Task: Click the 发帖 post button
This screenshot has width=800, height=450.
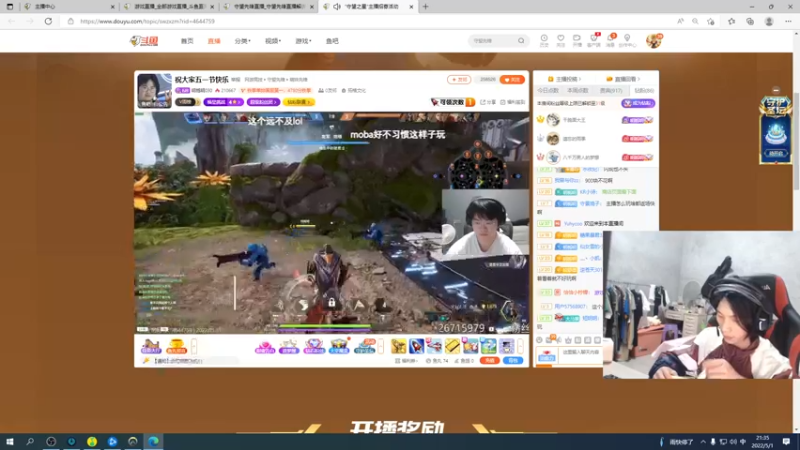Action: pos(459,80)
